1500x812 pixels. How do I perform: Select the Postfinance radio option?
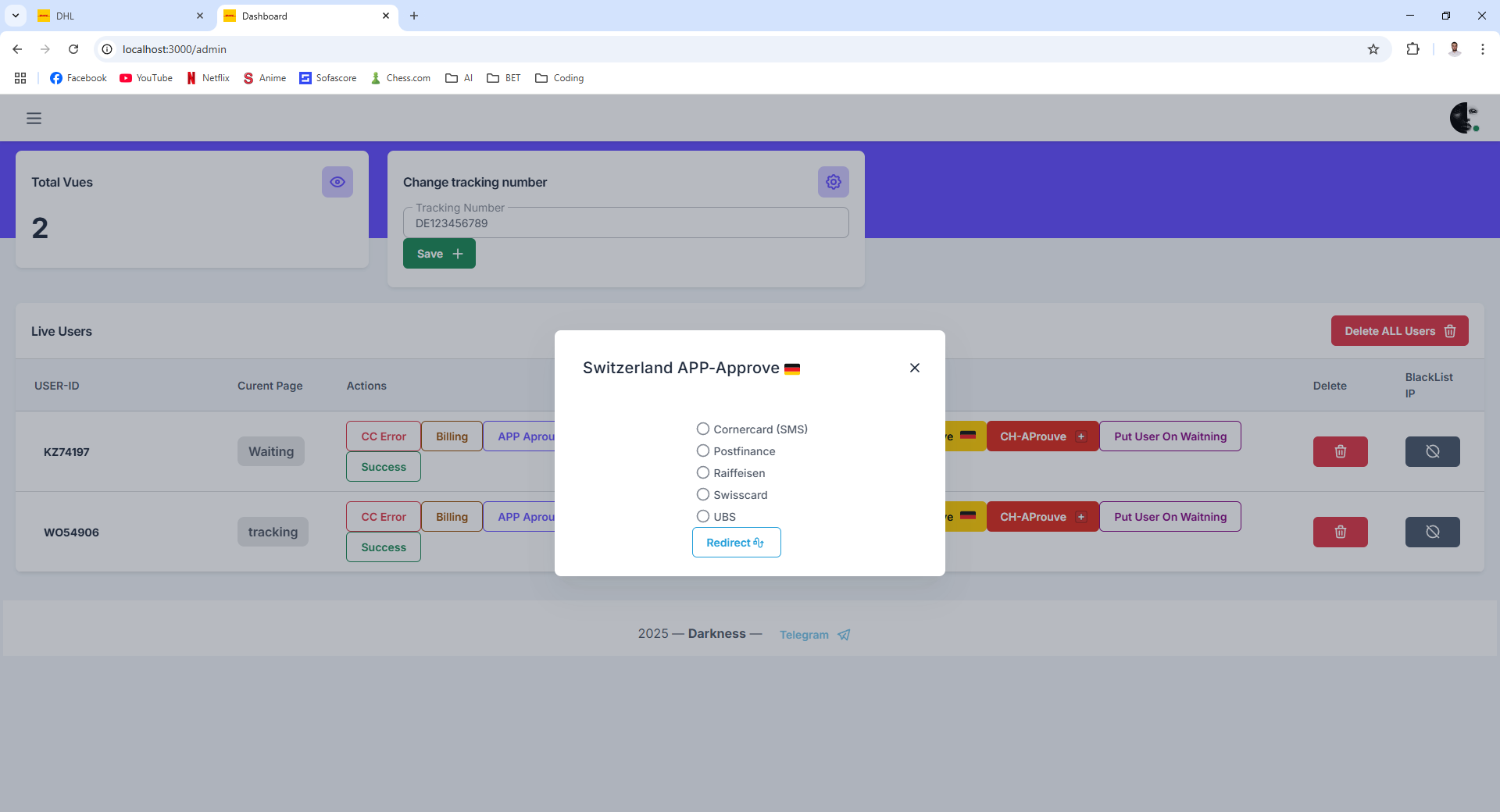(x=703, y=451)
